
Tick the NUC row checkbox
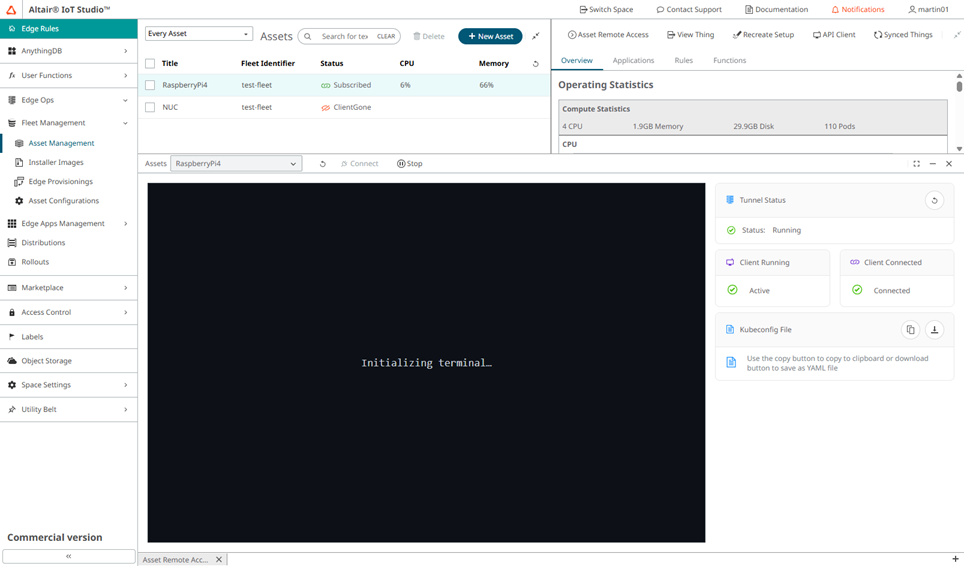click(x=150, y=107)
